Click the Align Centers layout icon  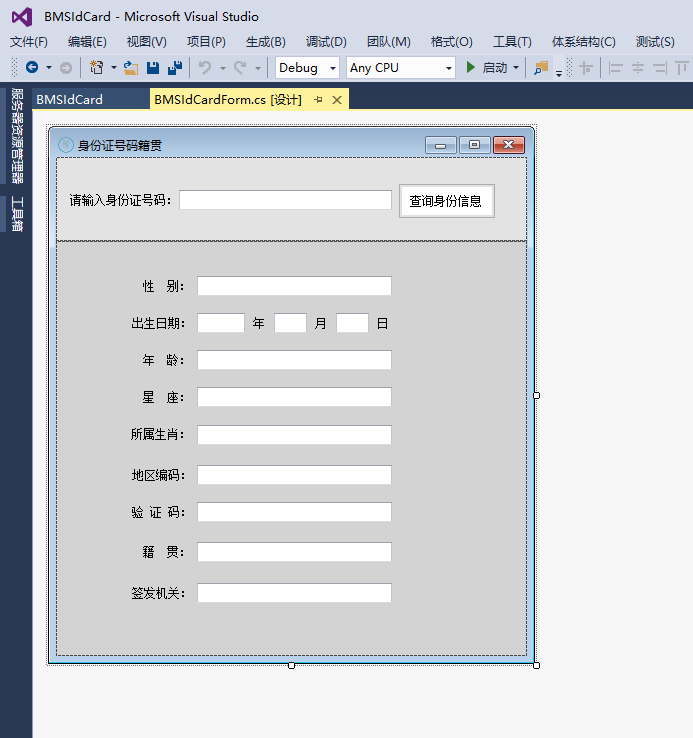(x=637, y=68)
